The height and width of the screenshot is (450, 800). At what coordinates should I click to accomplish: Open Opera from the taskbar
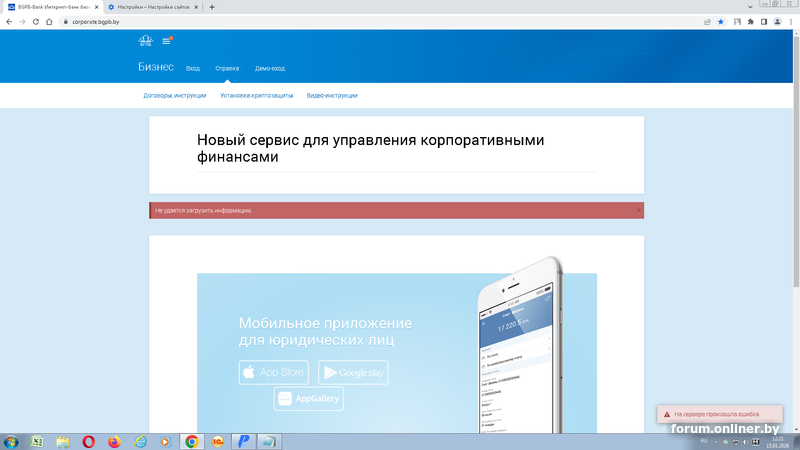click(x=89, y=441)
